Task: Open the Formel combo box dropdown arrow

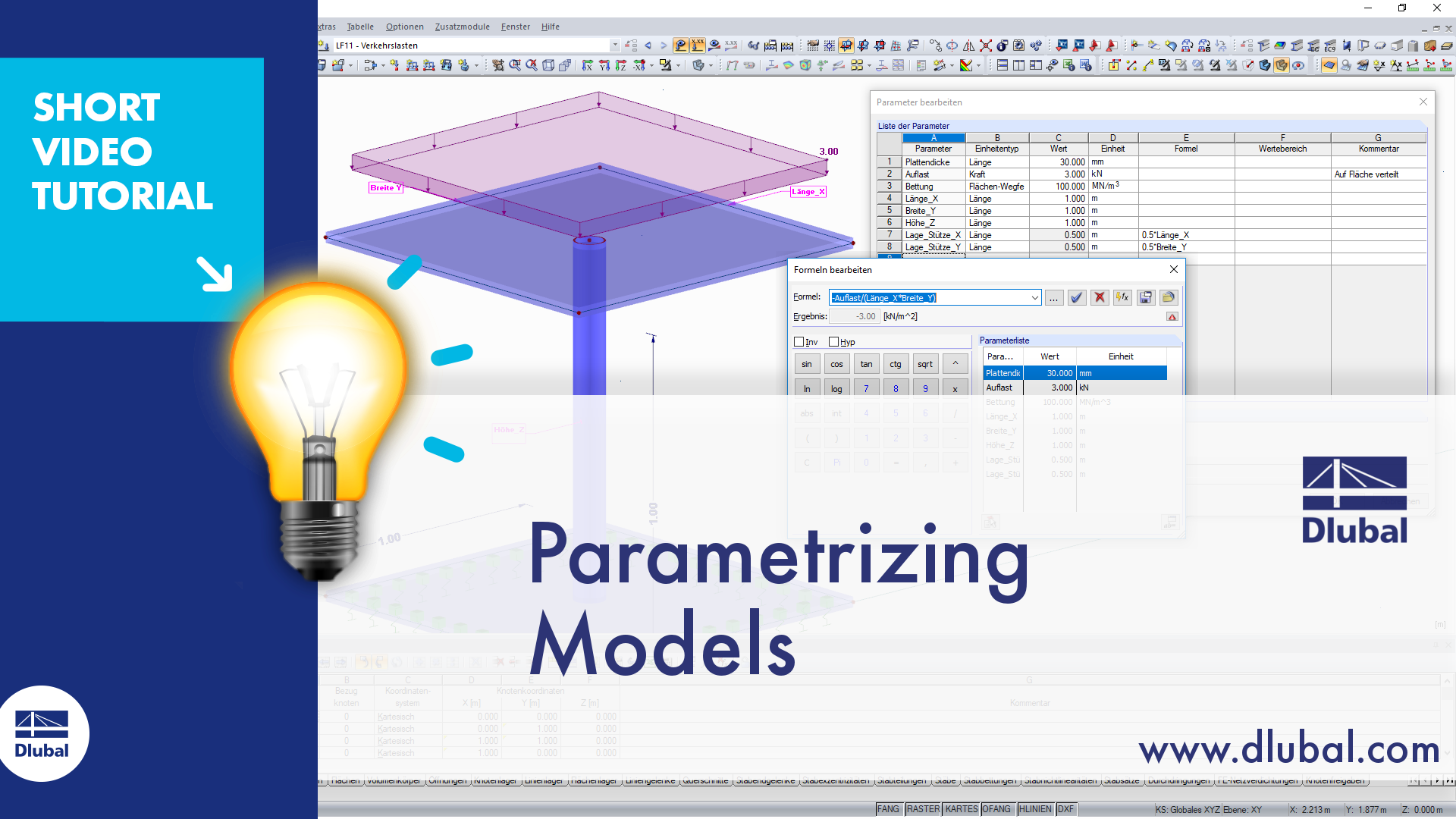Action: pos(1035,297)
